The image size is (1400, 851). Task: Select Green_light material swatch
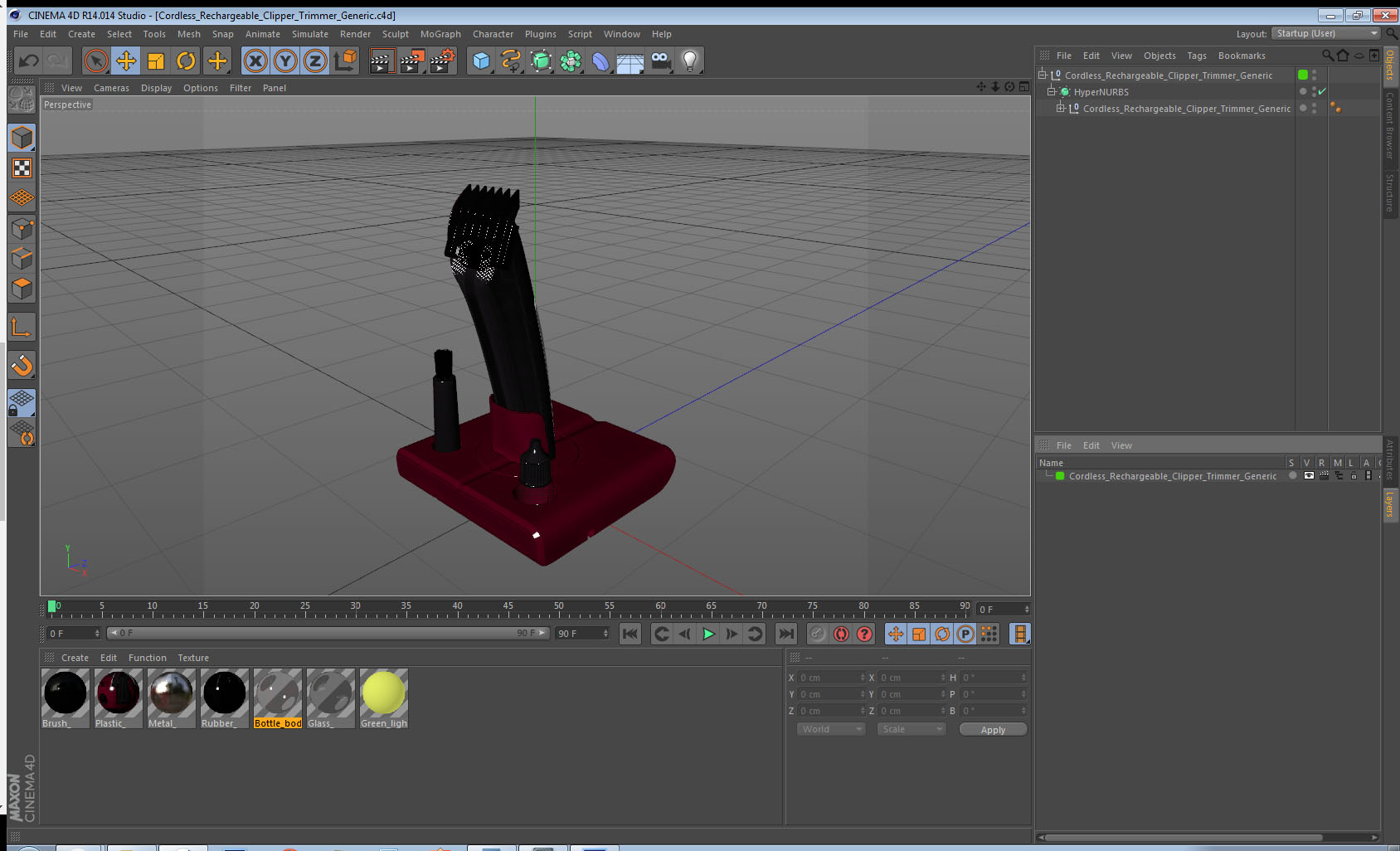(383, 698)
